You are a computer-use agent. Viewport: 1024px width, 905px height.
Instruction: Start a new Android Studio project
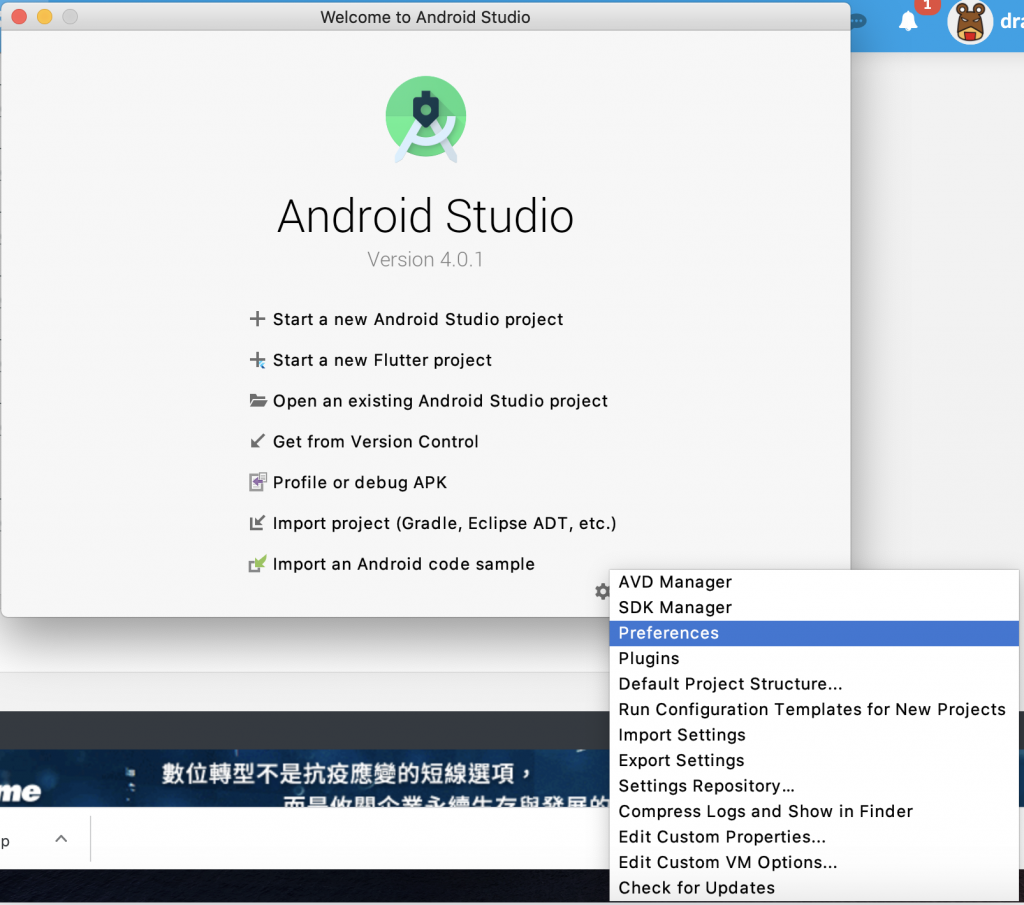click(417, 319)
